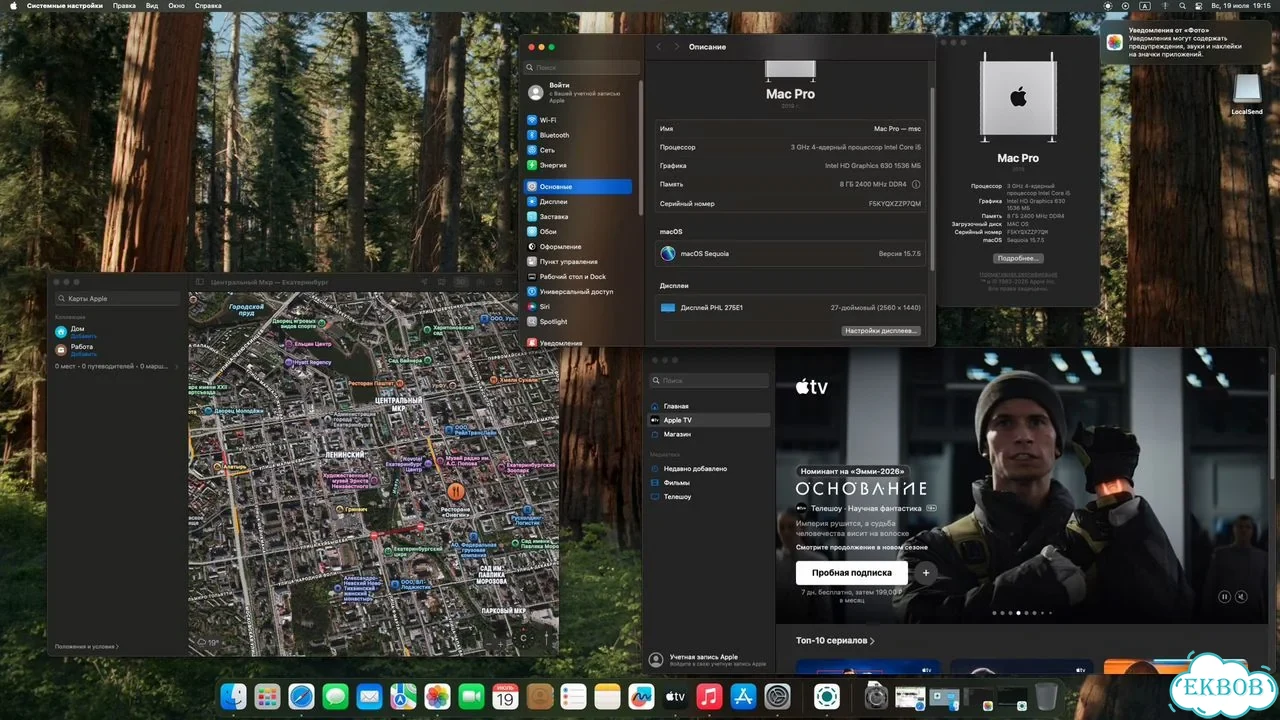Launch Music from the Dock
The height and width of the screenshot is (720, 1280).
click(x=709, y=696)
